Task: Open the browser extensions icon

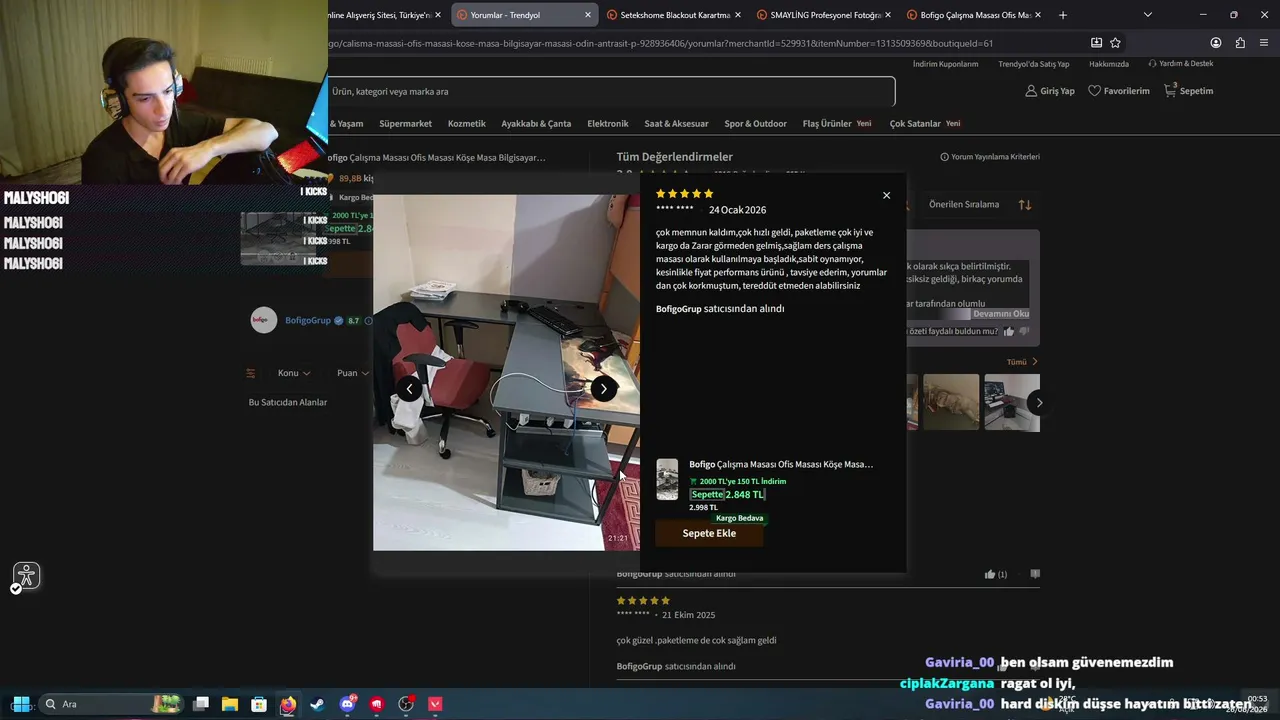Action: click(1240, 43)
